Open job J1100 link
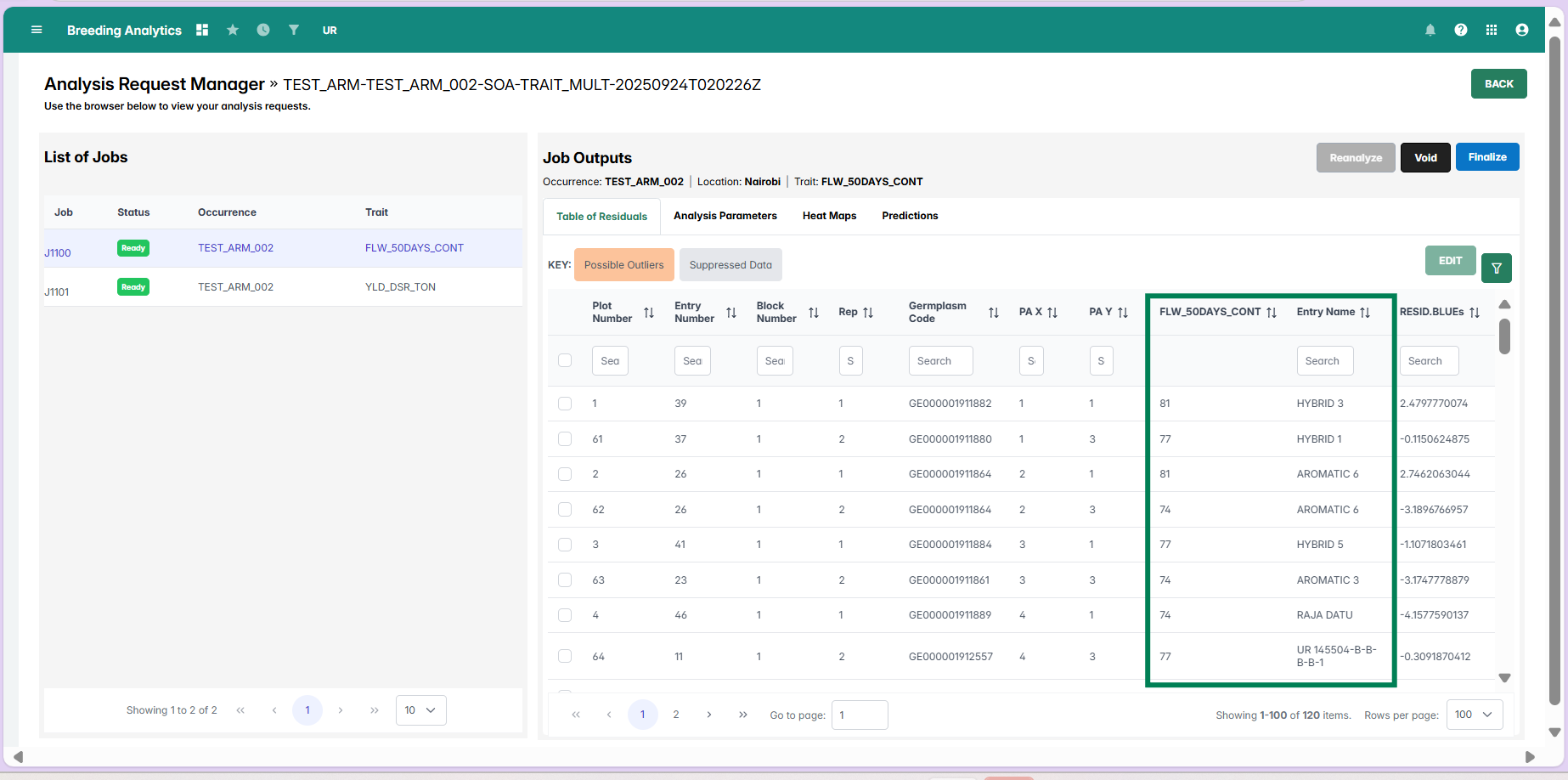The width and height of the screenshot is (1568, 780). (58, 253)
